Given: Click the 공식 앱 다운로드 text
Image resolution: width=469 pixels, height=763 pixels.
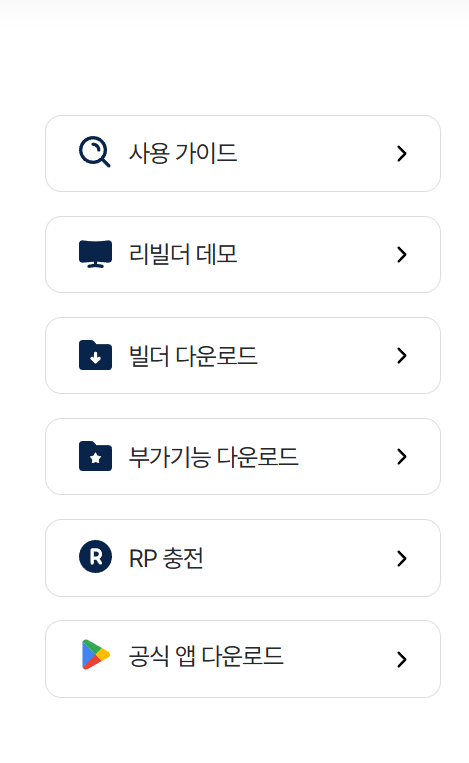Looking at the screenshot, I should (x=206, y=655).
